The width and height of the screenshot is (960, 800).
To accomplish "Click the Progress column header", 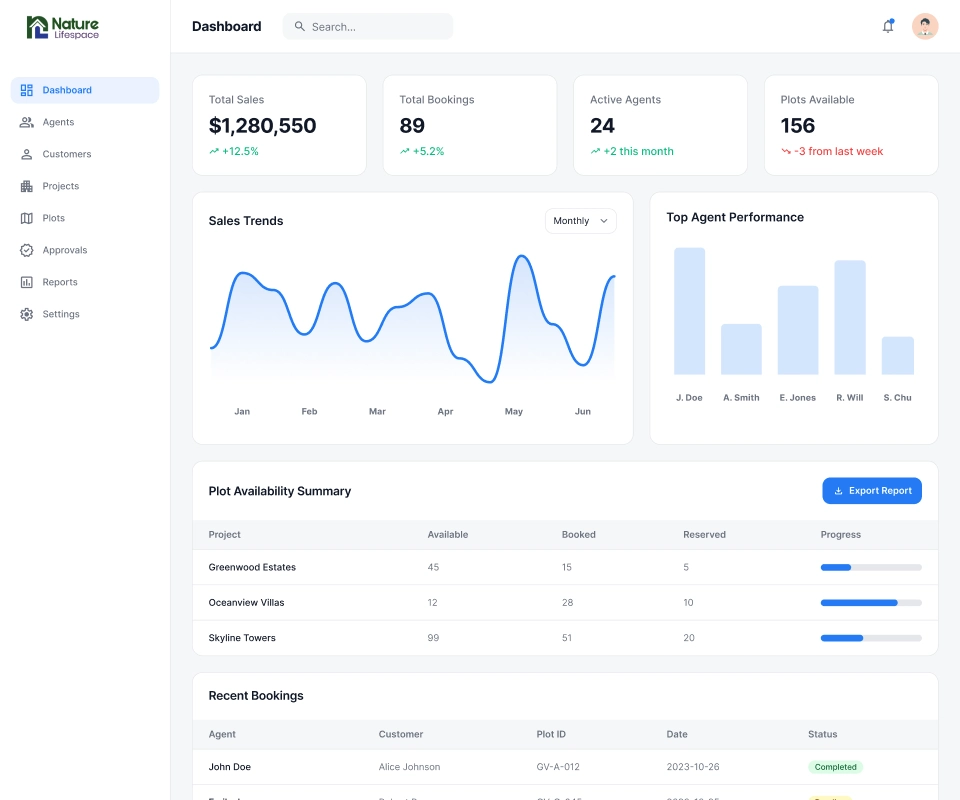I will point(841,534).
